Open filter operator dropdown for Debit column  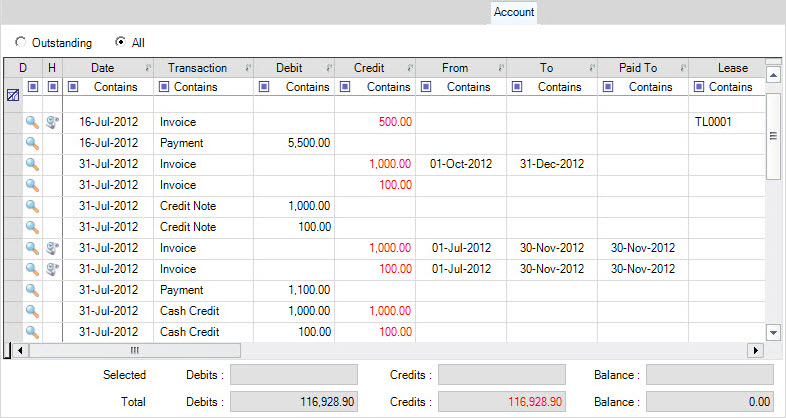click(x=264, y=87)
